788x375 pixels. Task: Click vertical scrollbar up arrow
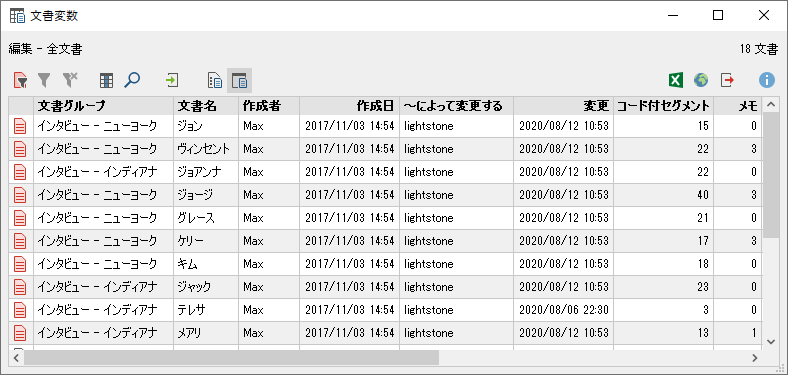(771, 105)
